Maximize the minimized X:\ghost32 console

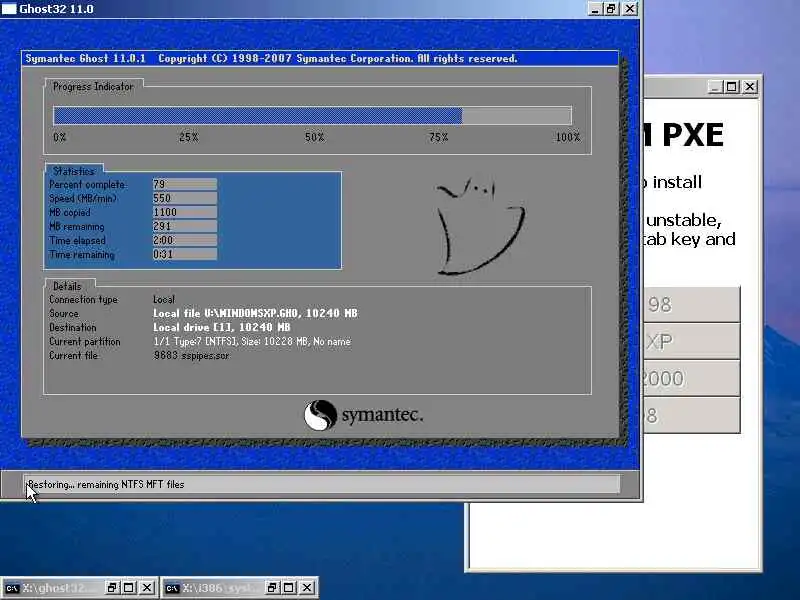[129, 588]
